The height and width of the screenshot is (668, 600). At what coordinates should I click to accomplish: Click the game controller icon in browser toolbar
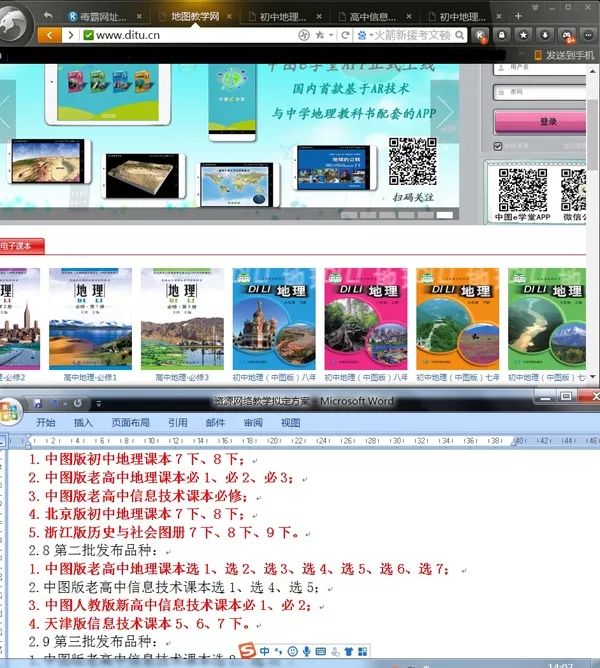(567, 35)
